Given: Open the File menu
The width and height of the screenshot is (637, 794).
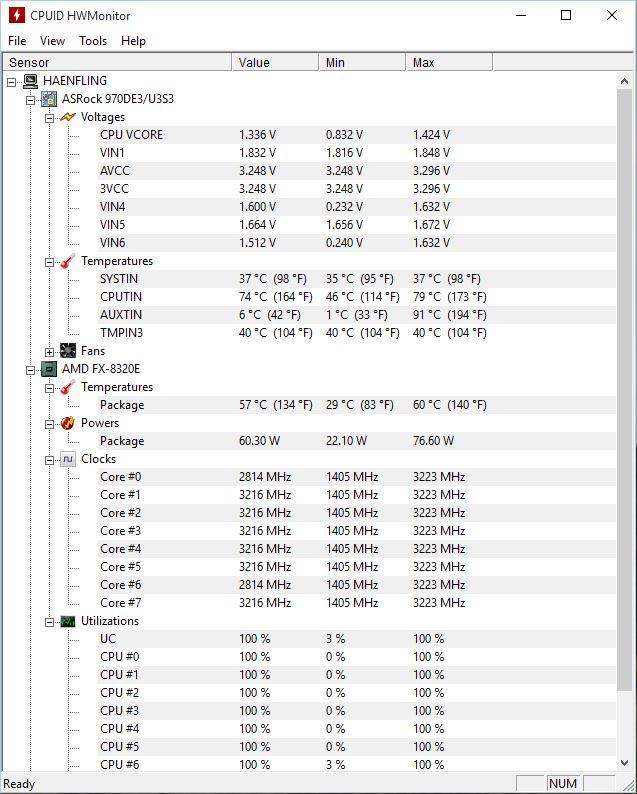Looking at the screenshot, I should (x=17, y=41).
